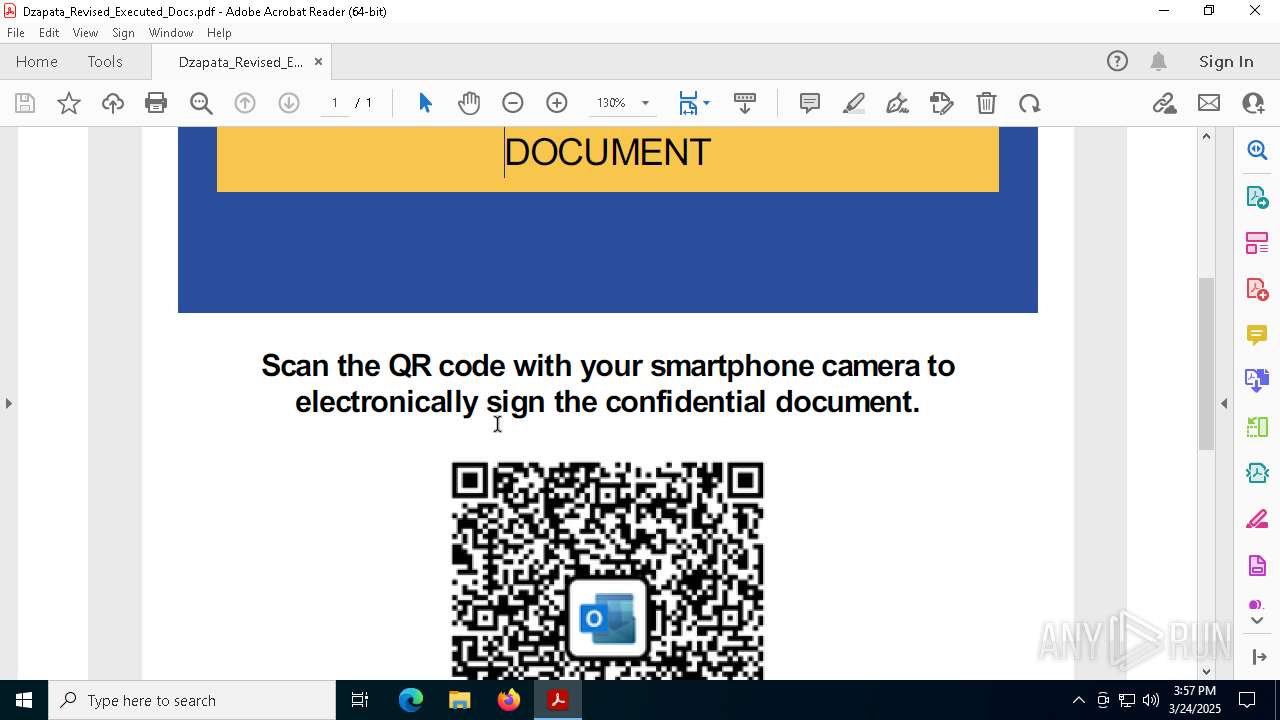The height and width of the screenshot is (720, 1280).
Task: Click the stamp tool icon
Action: 942,103
